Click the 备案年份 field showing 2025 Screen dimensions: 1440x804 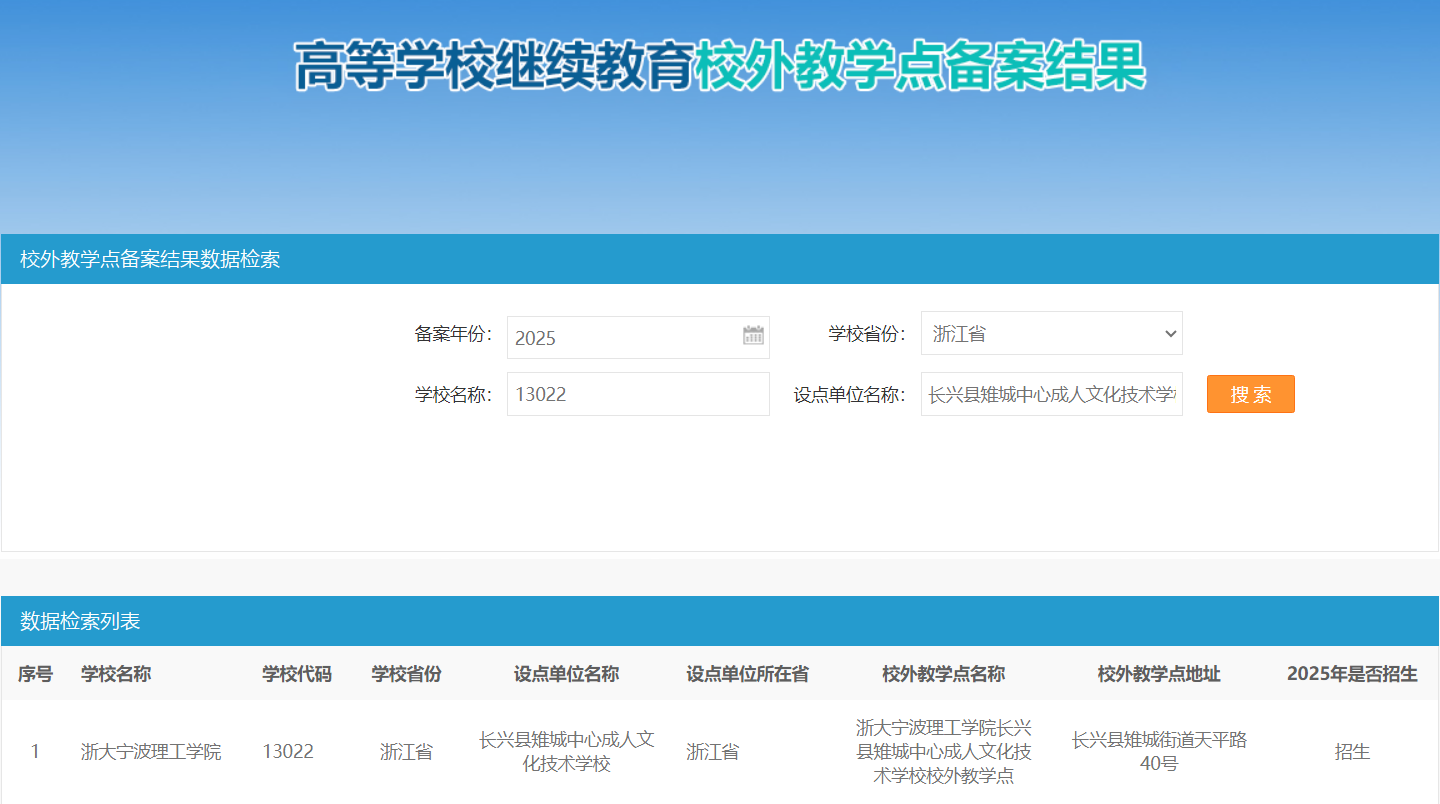[625, 337]
